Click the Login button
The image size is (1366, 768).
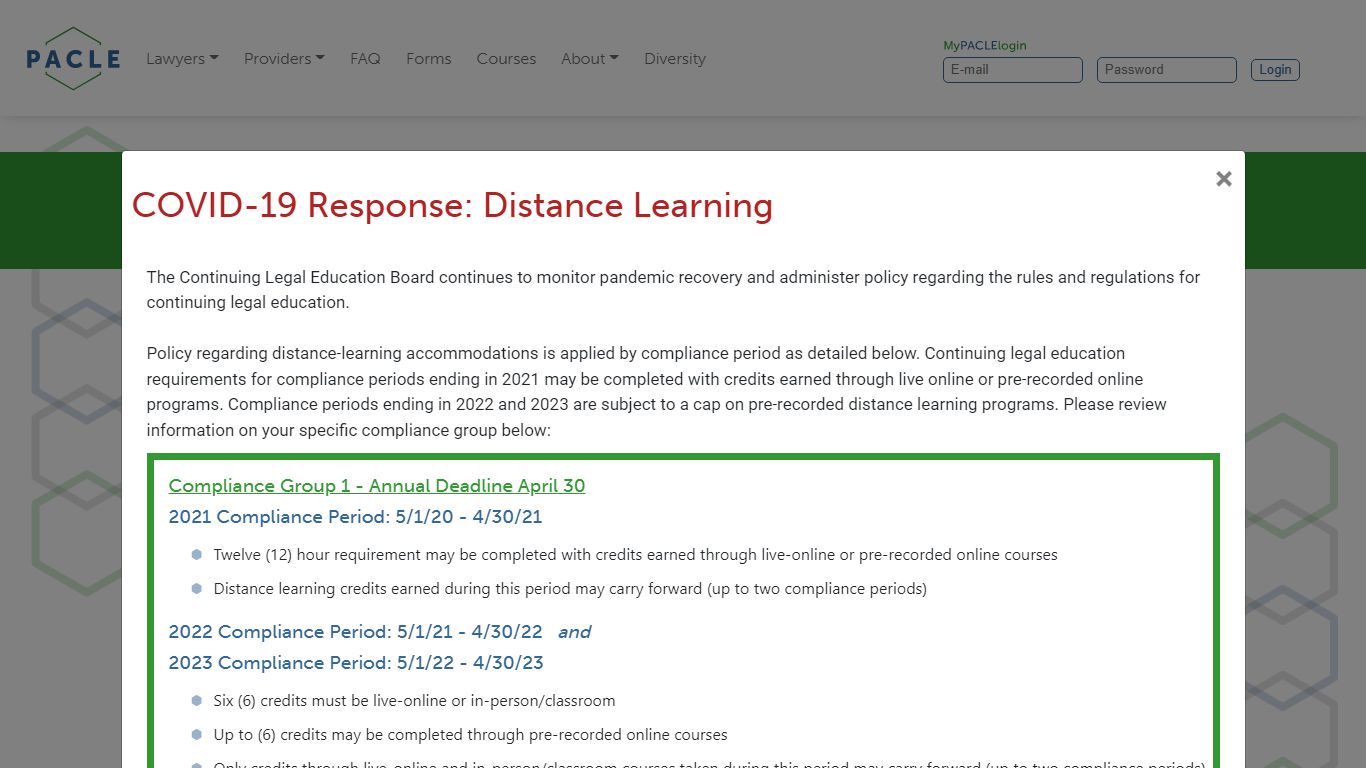coord(1275,70)
